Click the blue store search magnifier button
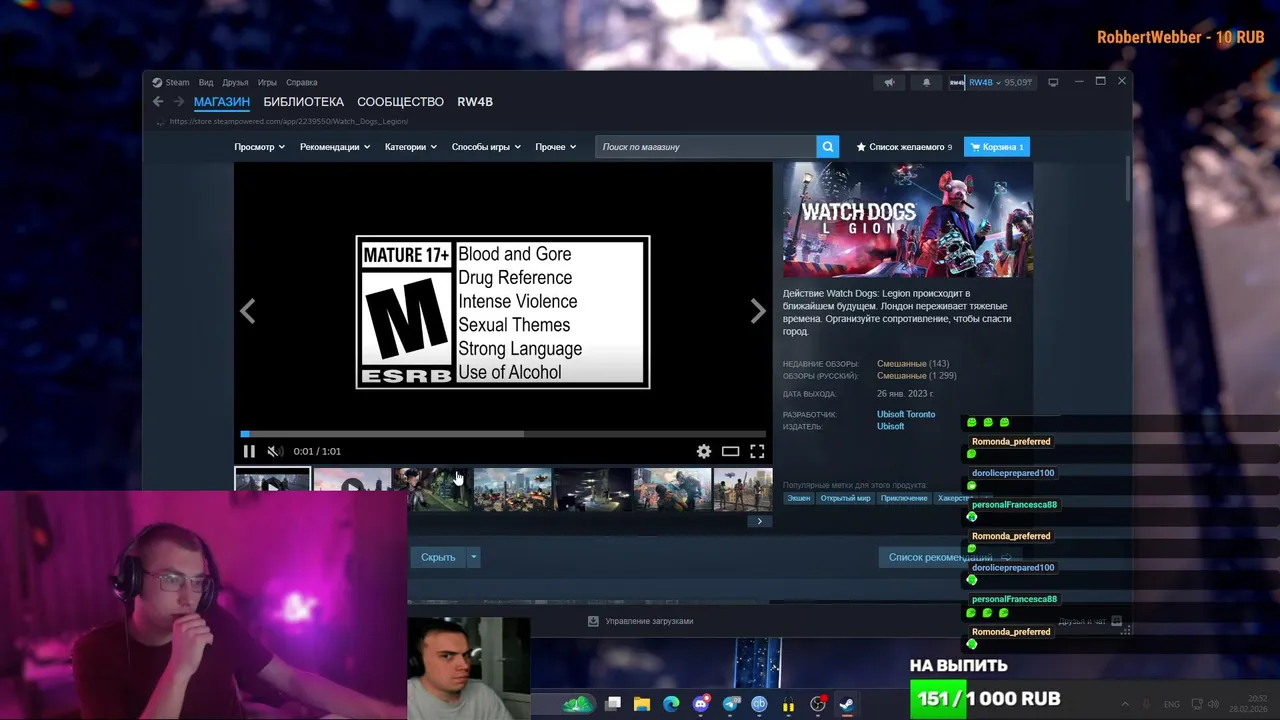The height and width of the screenshot is (720, 1280). (x=827, y=147)
